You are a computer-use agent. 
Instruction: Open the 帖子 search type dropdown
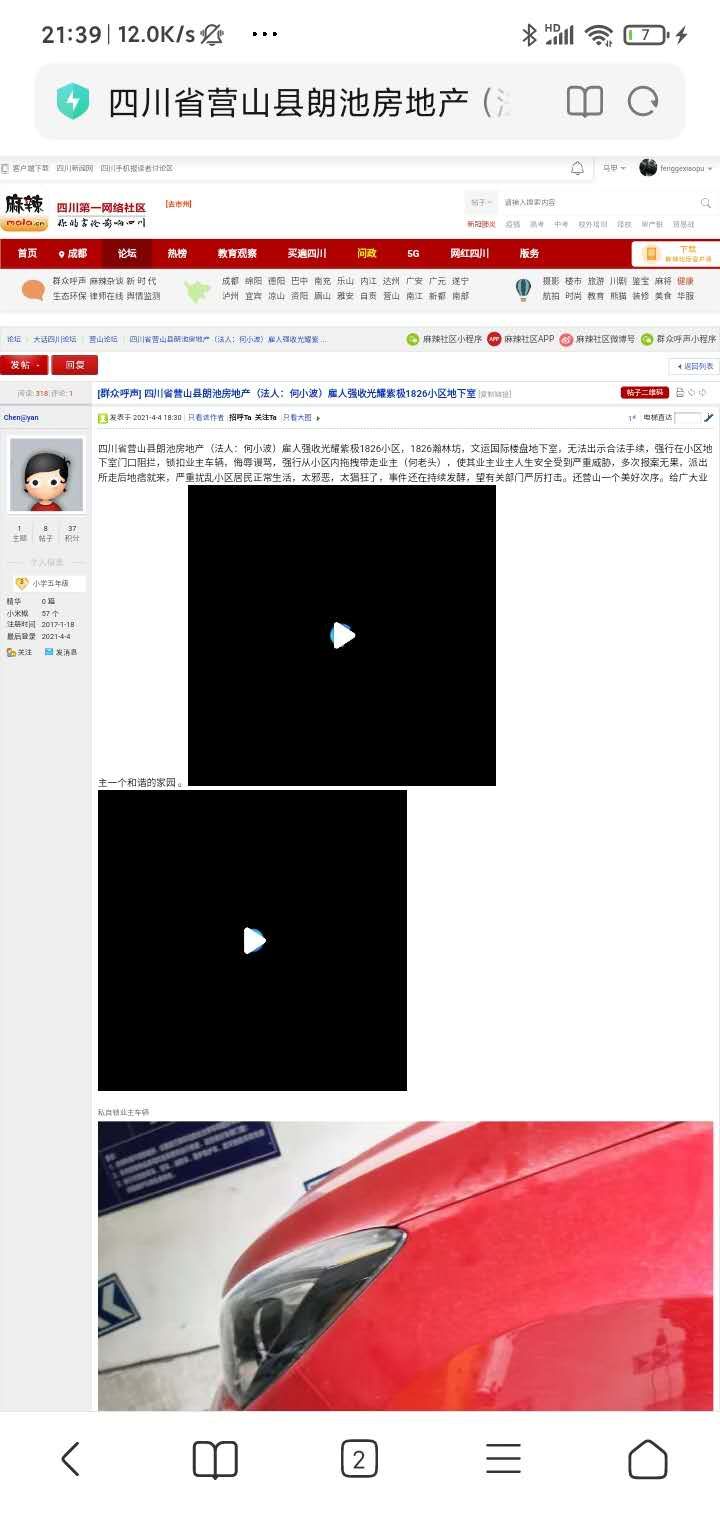[482, 203]
